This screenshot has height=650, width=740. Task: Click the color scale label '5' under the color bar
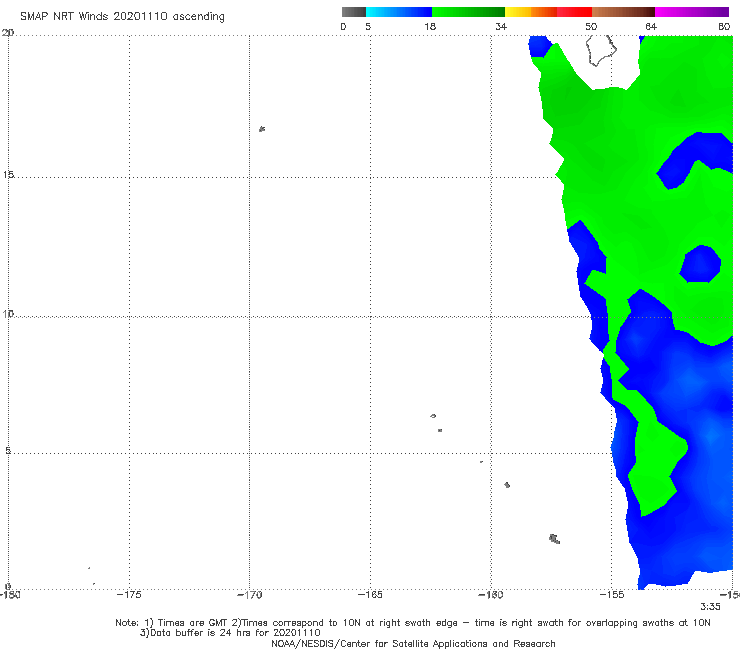click(x=368, y=26)
